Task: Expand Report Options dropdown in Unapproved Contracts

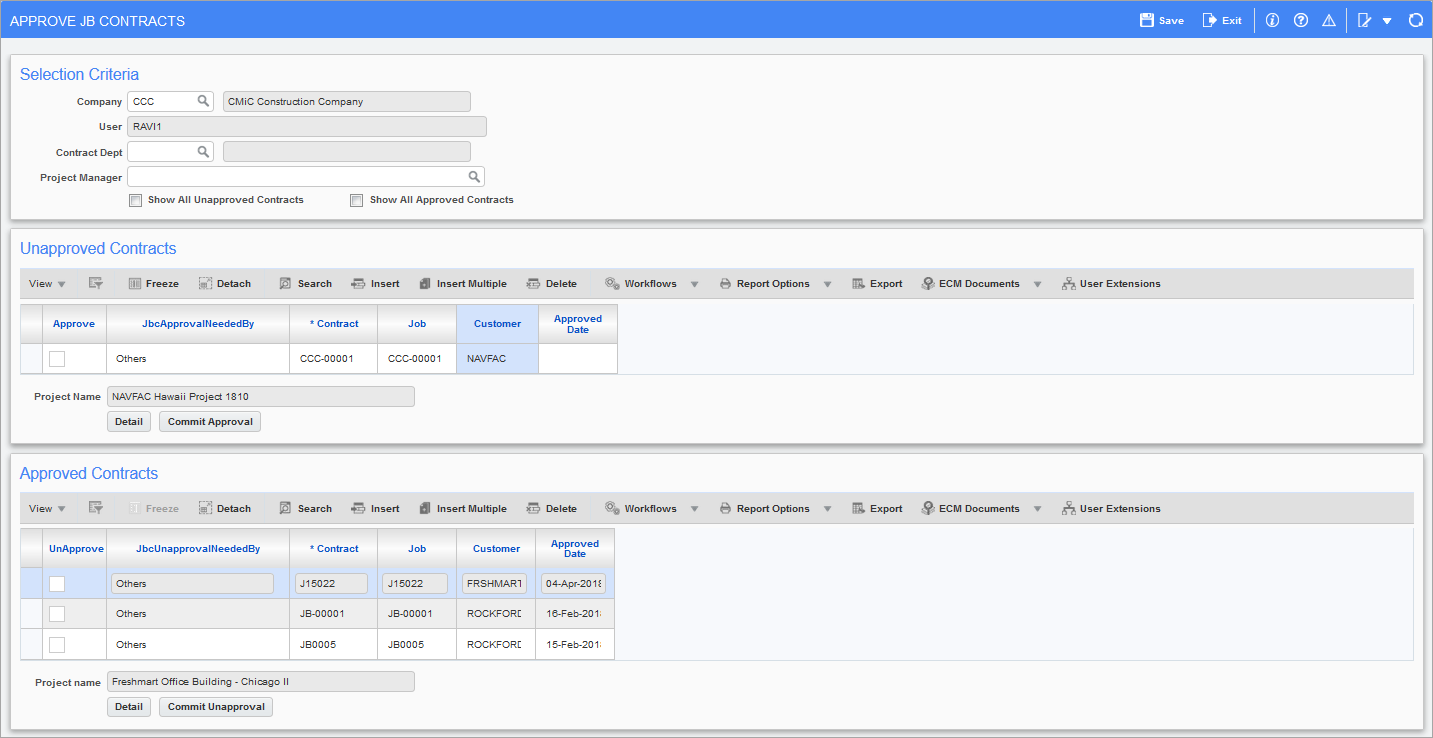Action: pos(827,284)
